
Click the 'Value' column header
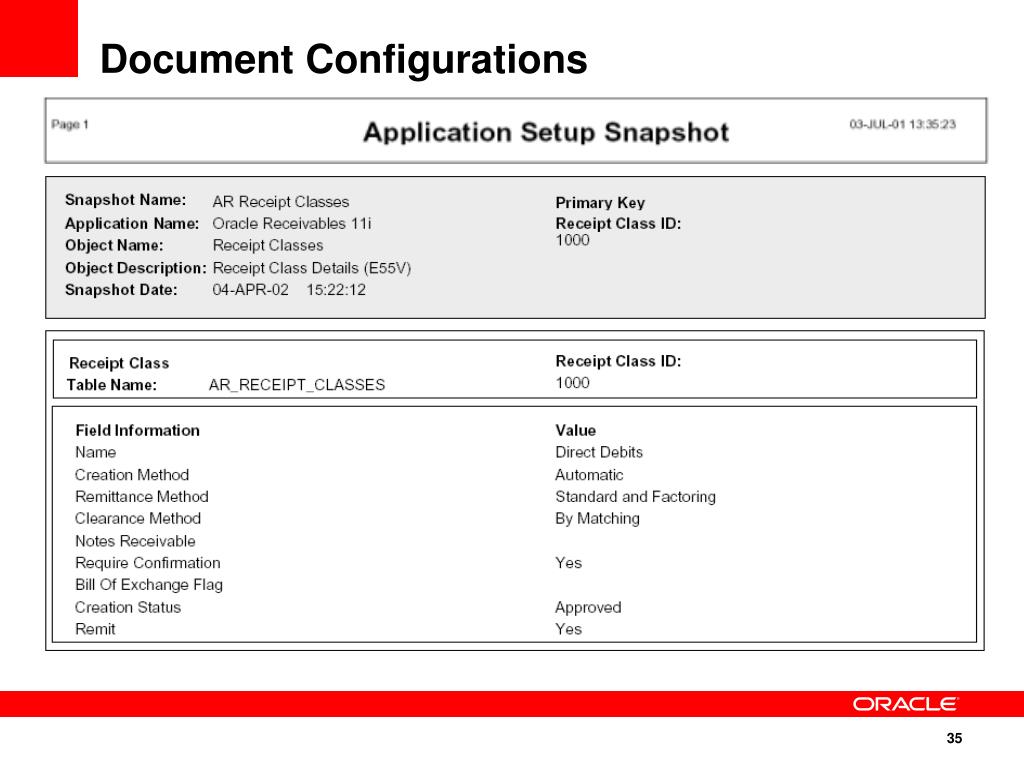click(x=575, y=430)
